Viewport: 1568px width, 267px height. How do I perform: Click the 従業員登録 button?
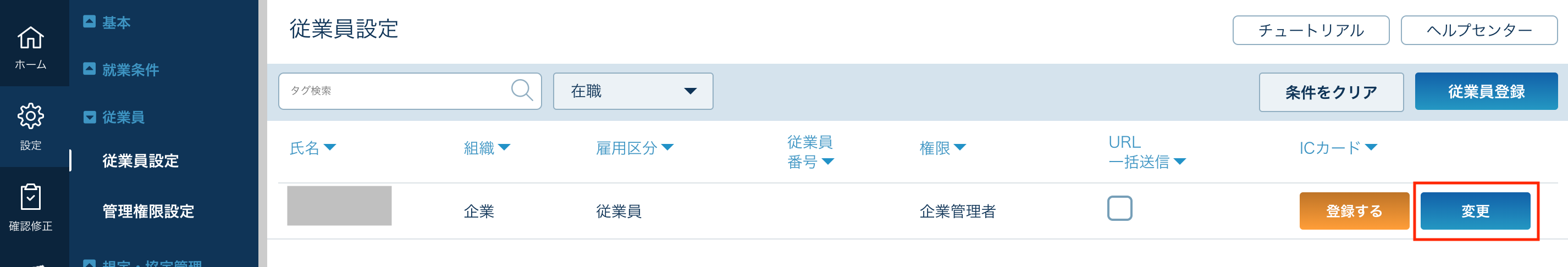[x=1486, y=91]
